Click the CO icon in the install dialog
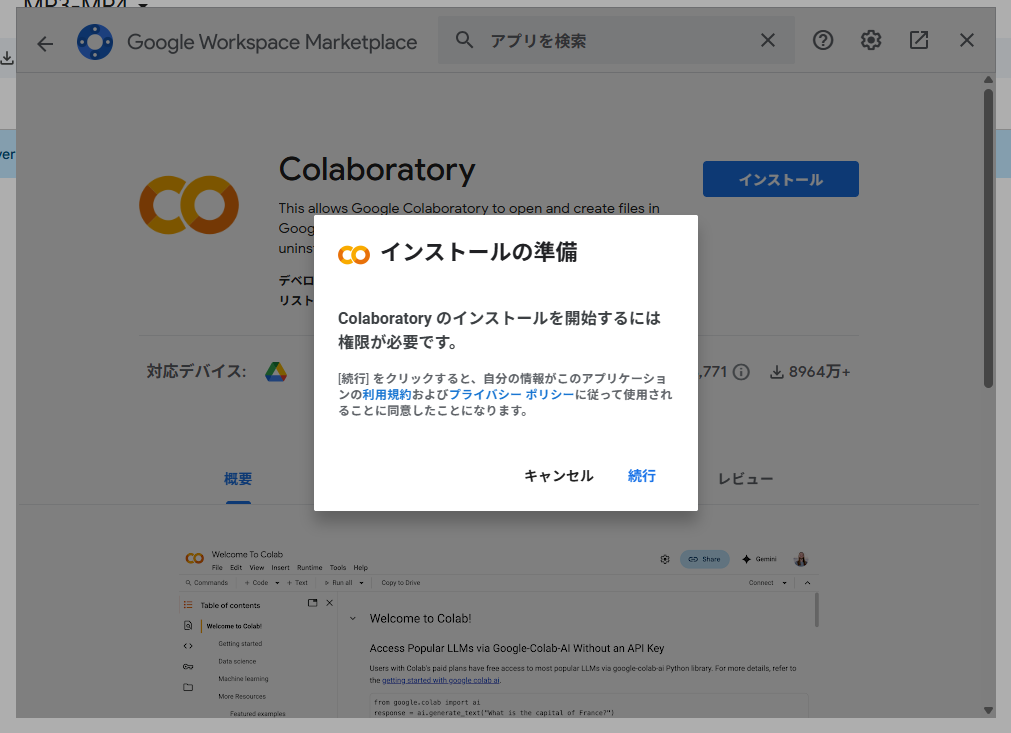 coord(354,255)
